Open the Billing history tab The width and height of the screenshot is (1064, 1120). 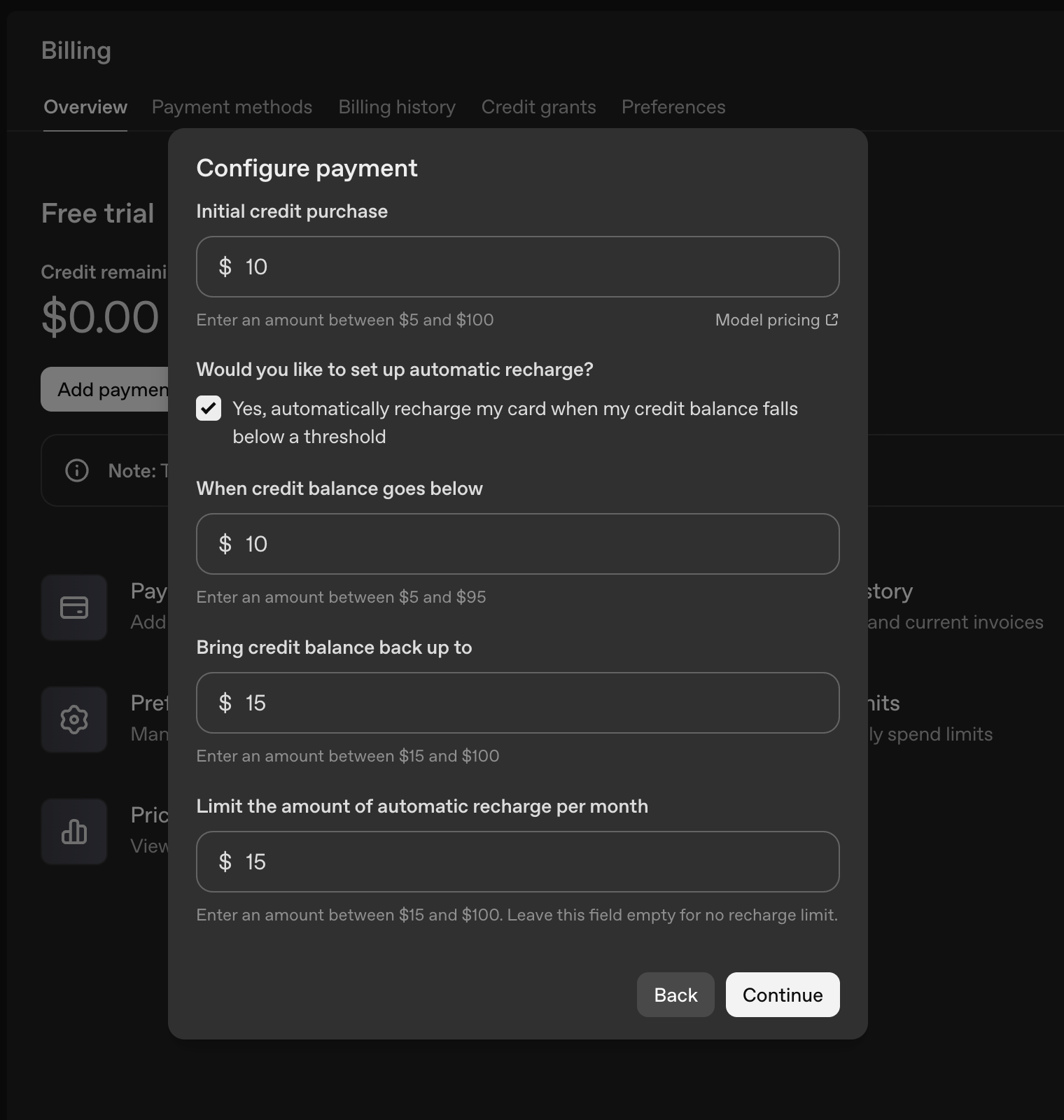tap(397, 107)
